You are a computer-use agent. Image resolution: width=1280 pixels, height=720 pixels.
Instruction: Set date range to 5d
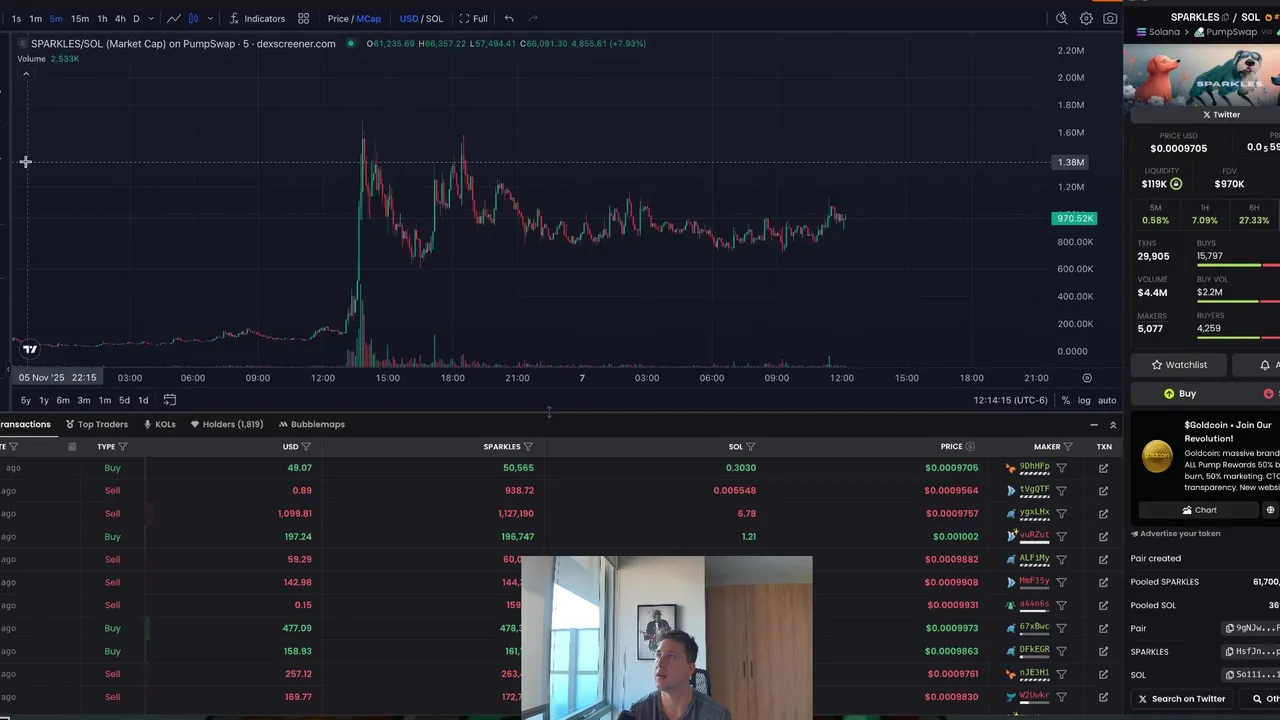coord(124,400)
